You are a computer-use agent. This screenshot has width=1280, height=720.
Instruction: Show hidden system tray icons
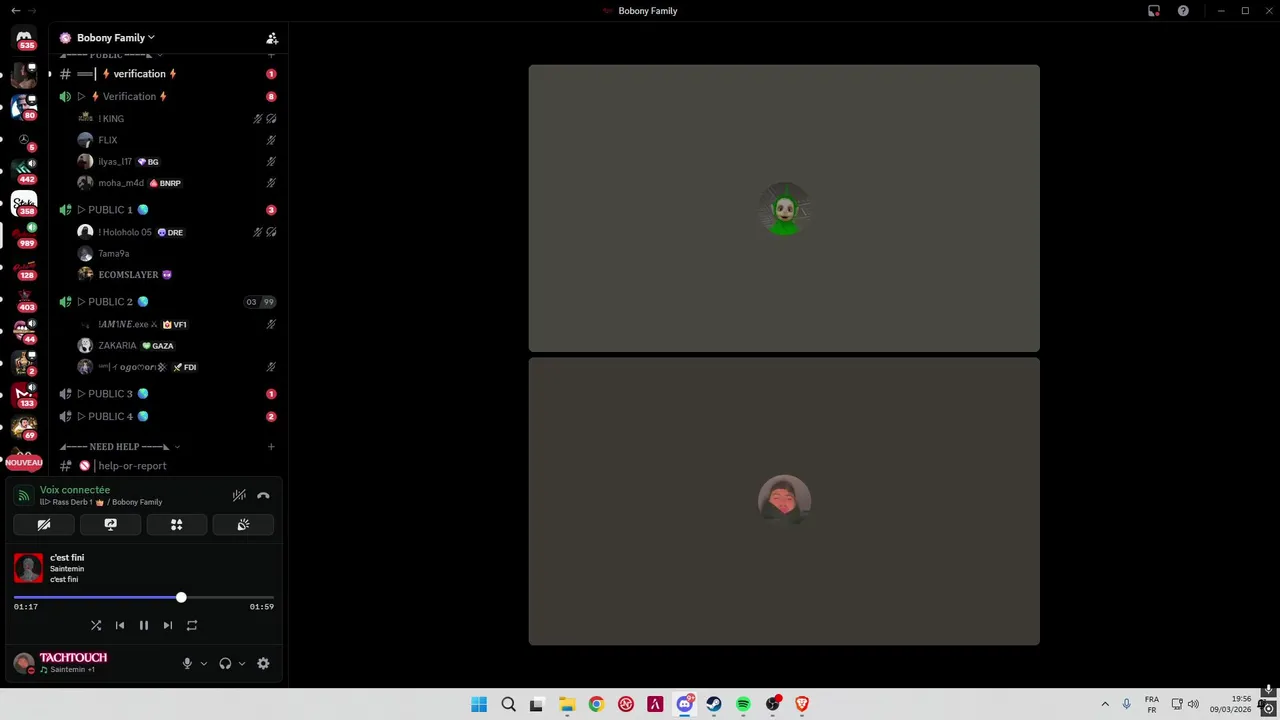[1105, 704]
